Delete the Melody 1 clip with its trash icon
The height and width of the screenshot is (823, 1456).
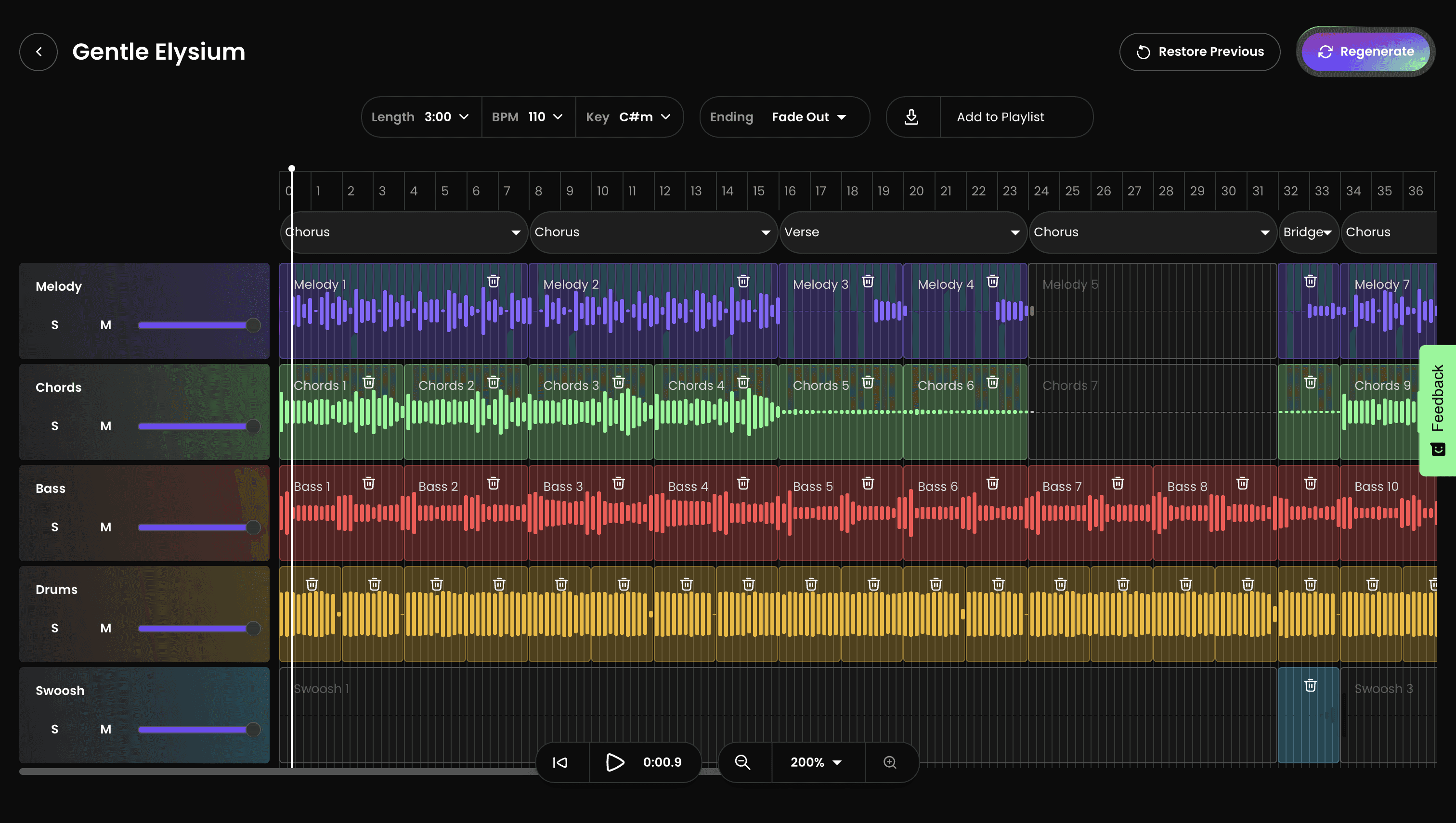tap(494, 282)
